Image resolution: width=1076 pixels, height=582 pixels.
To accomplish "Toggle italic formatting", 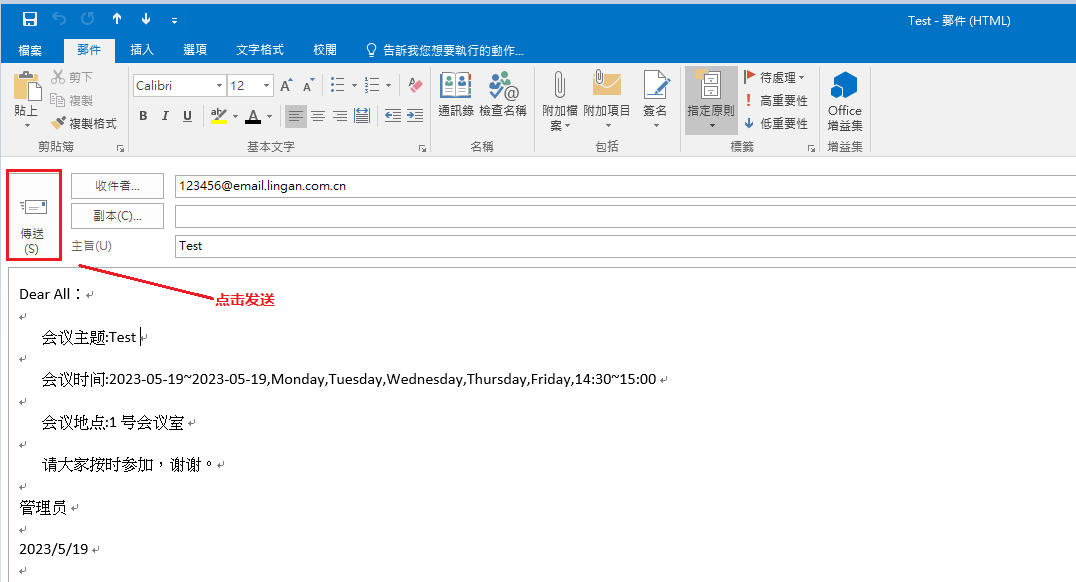I will pos(165,116).
